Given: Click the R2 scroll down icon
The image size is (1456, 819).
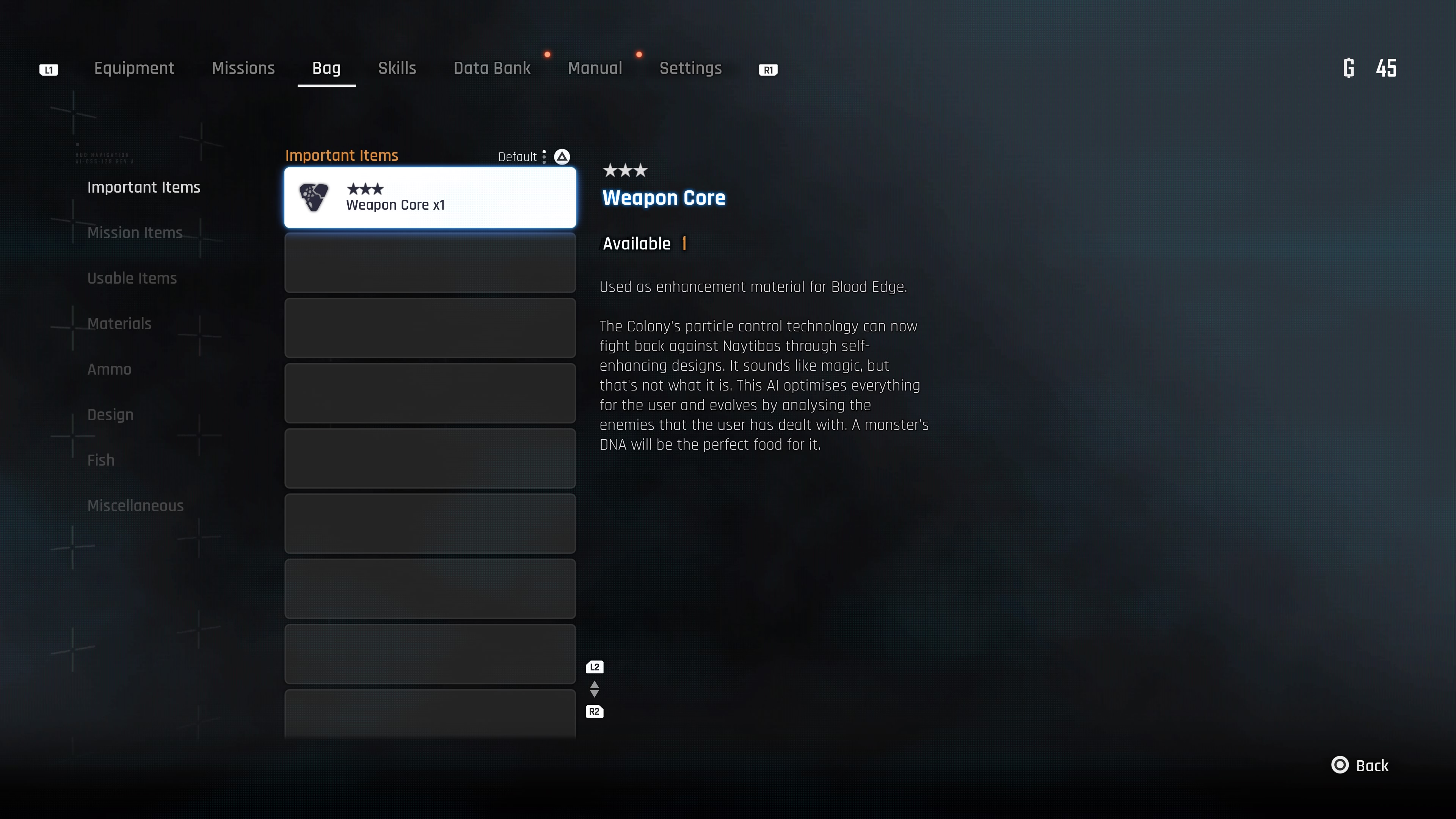Looking at the screenshot, I should [594, 711].
